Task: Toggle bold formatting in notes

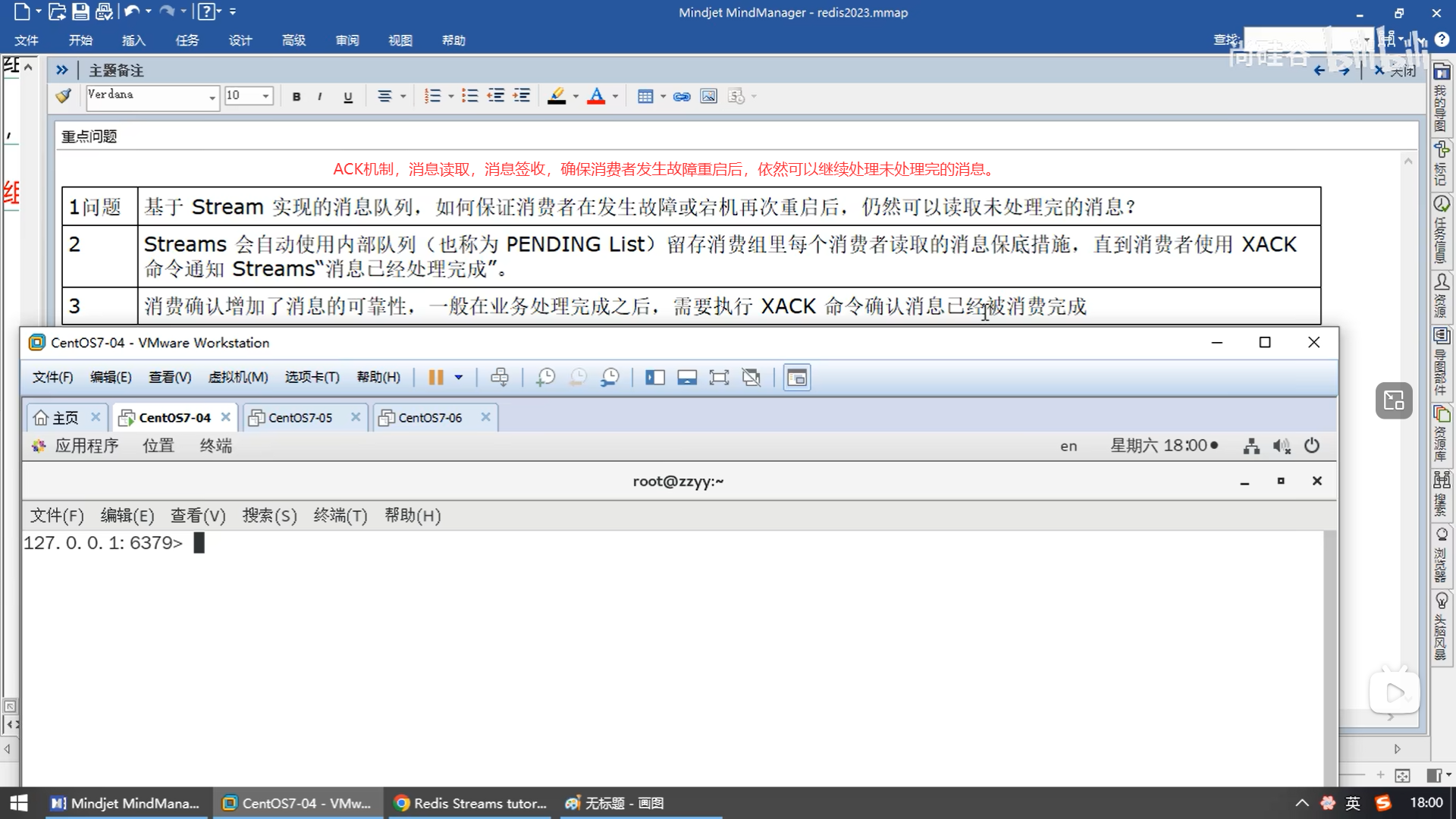Action: click(x=297, y=96)
